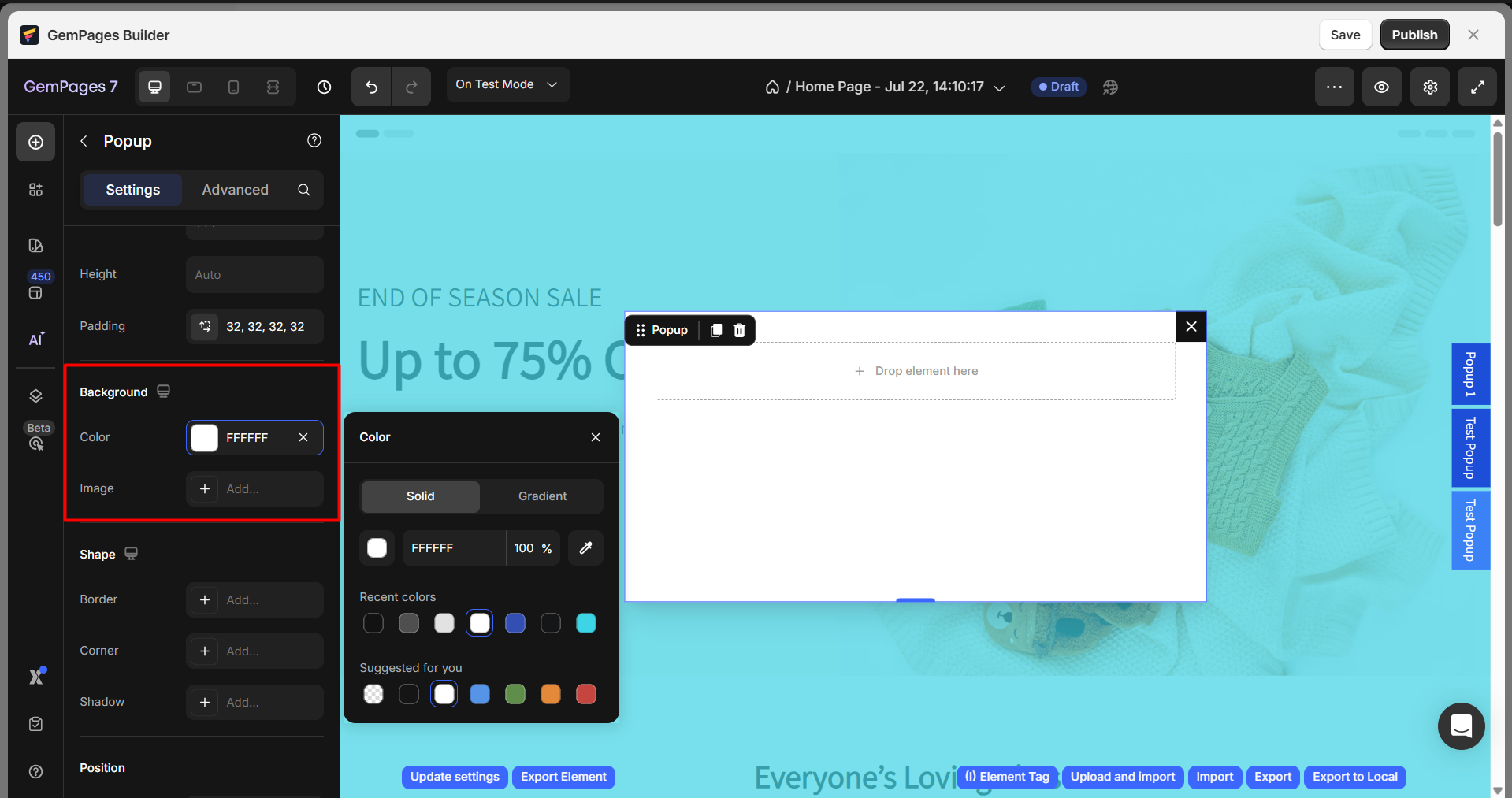Clear the FFFFFF background color
This screenshot has height=798, width=1512.
[303, 437]
